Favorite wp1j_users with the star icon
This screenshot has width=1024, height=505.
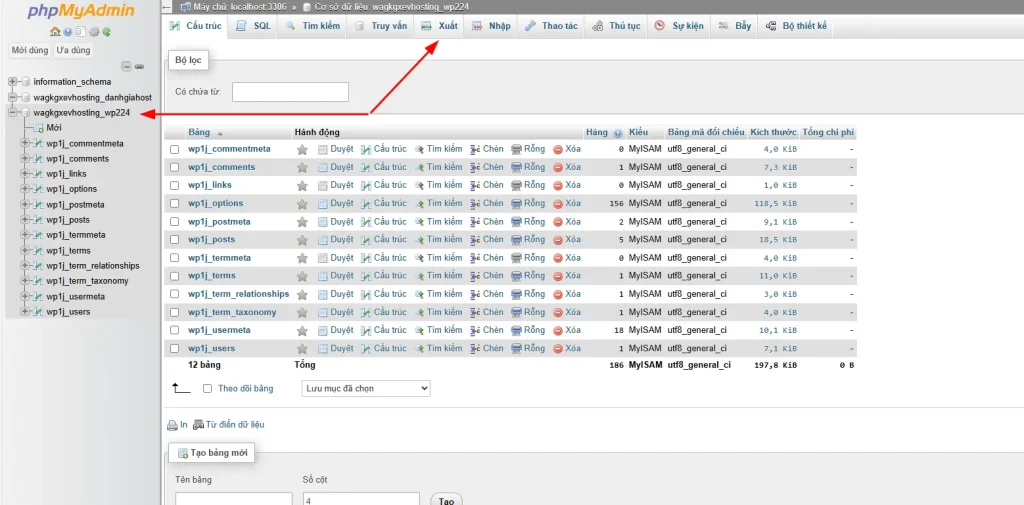click(302, 349)
